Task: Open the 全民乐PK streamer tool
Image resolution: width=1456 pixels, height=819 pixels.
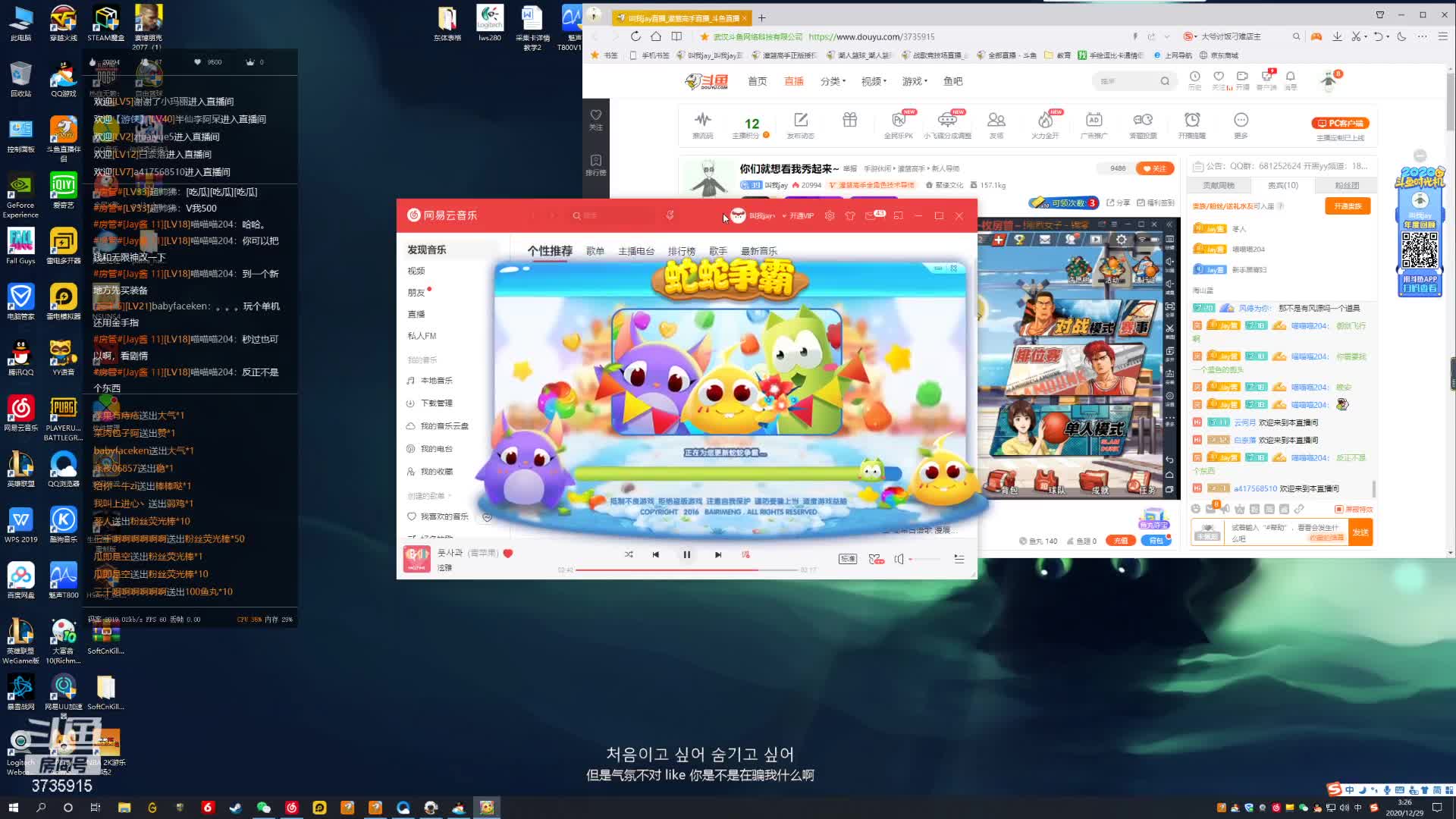Action: [899, 125]
